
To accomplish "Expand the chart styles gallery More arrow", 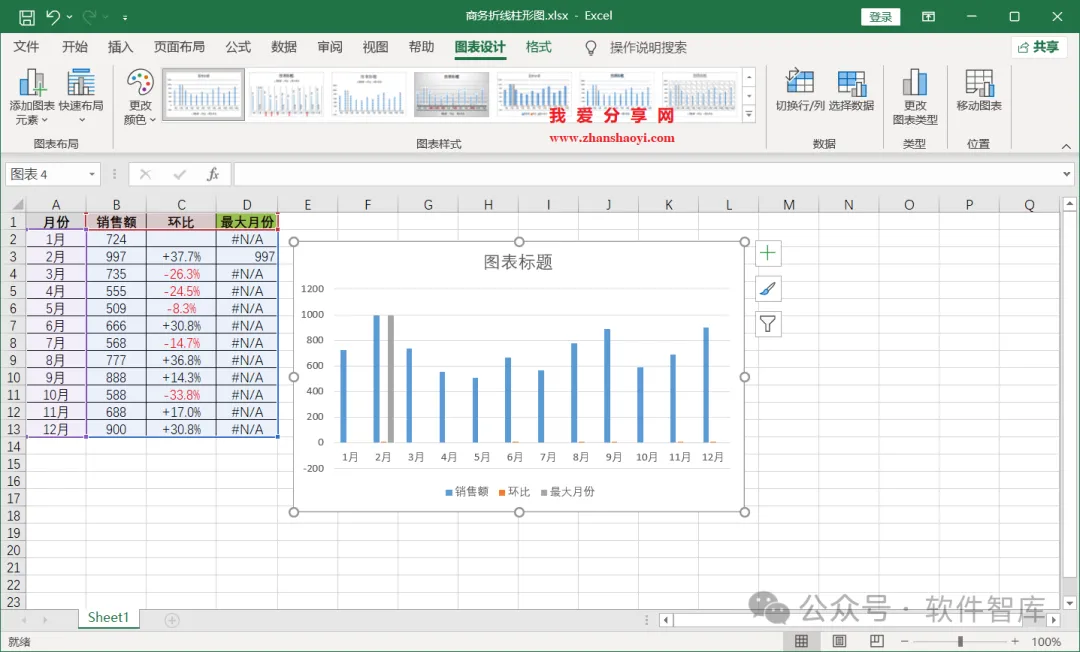I will coord(749,114).
